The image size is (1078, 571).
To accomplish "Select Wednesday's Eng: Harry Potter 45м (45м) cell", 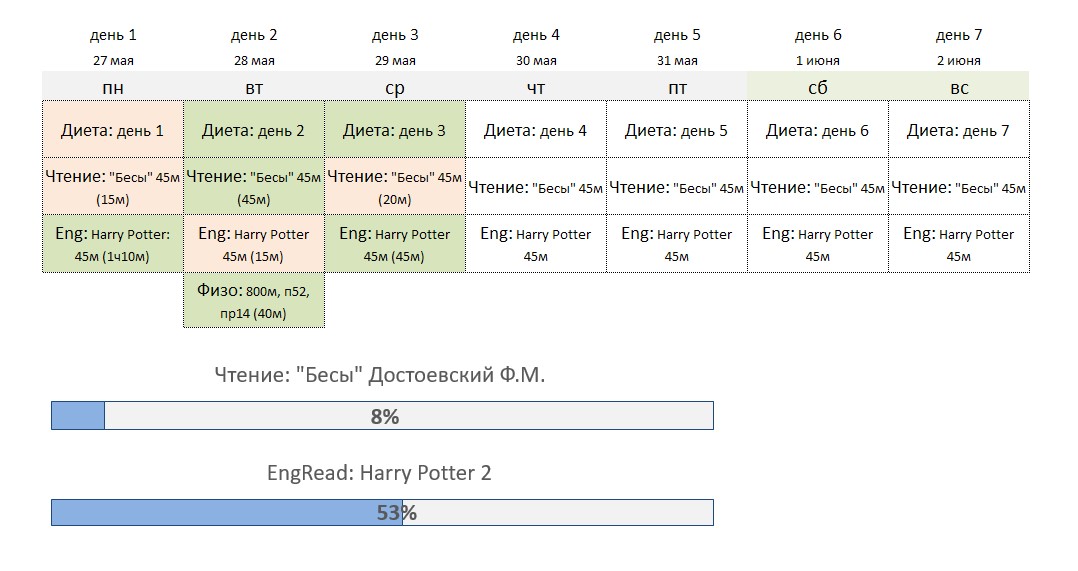I will 395,244.
